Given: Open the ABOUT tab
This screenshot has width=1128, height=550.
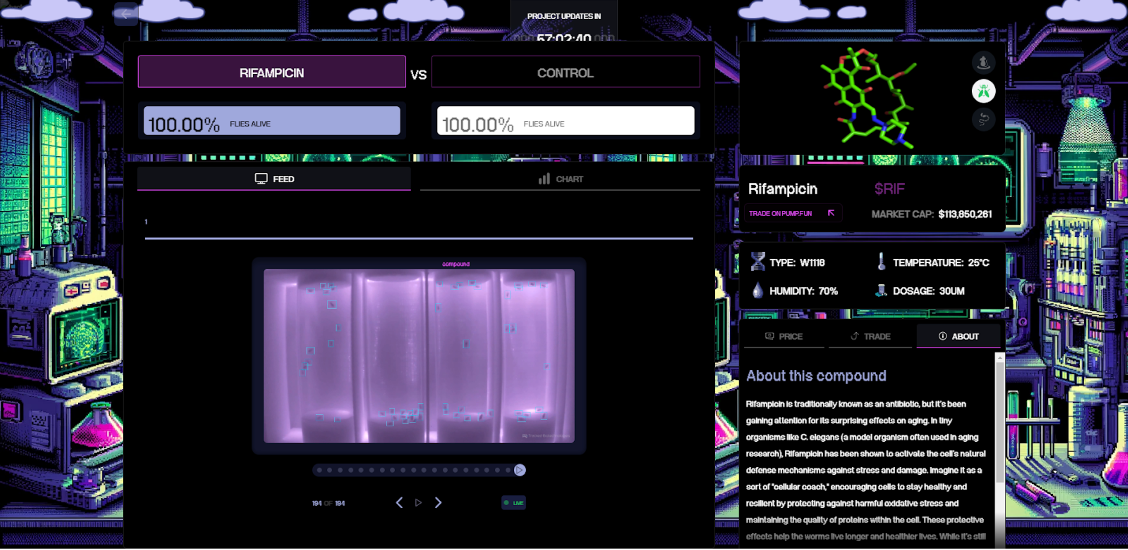Looking at the screenshot, I should [x=958, y=336].
